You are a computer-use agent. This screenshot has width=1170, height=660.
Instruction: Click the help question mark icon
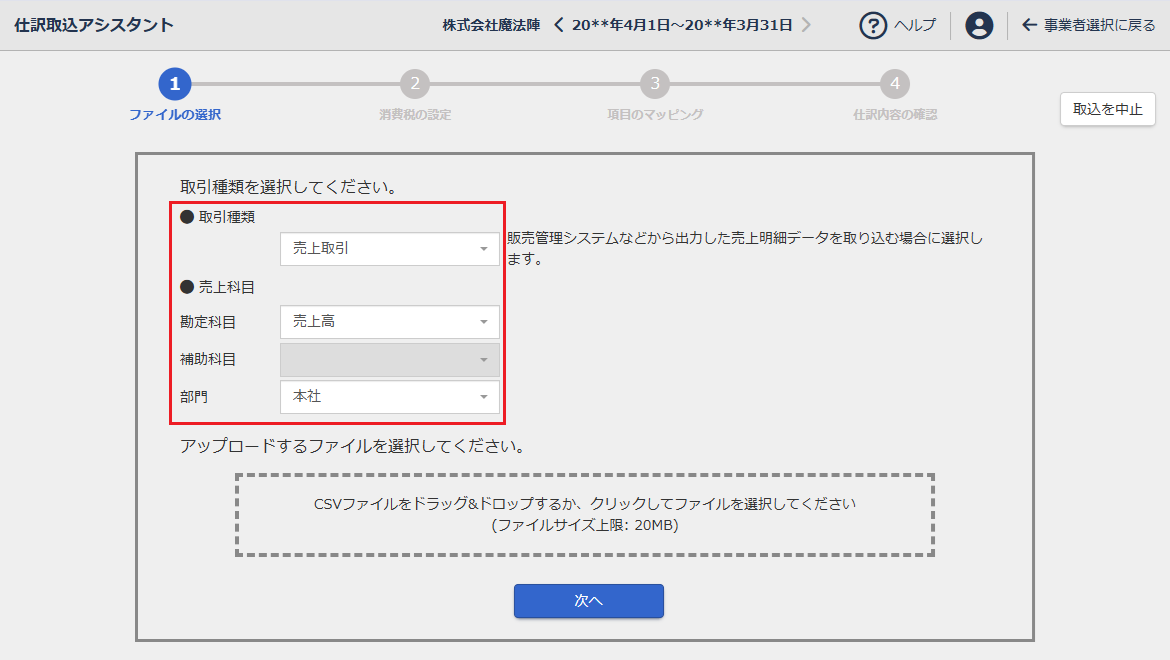874,25
